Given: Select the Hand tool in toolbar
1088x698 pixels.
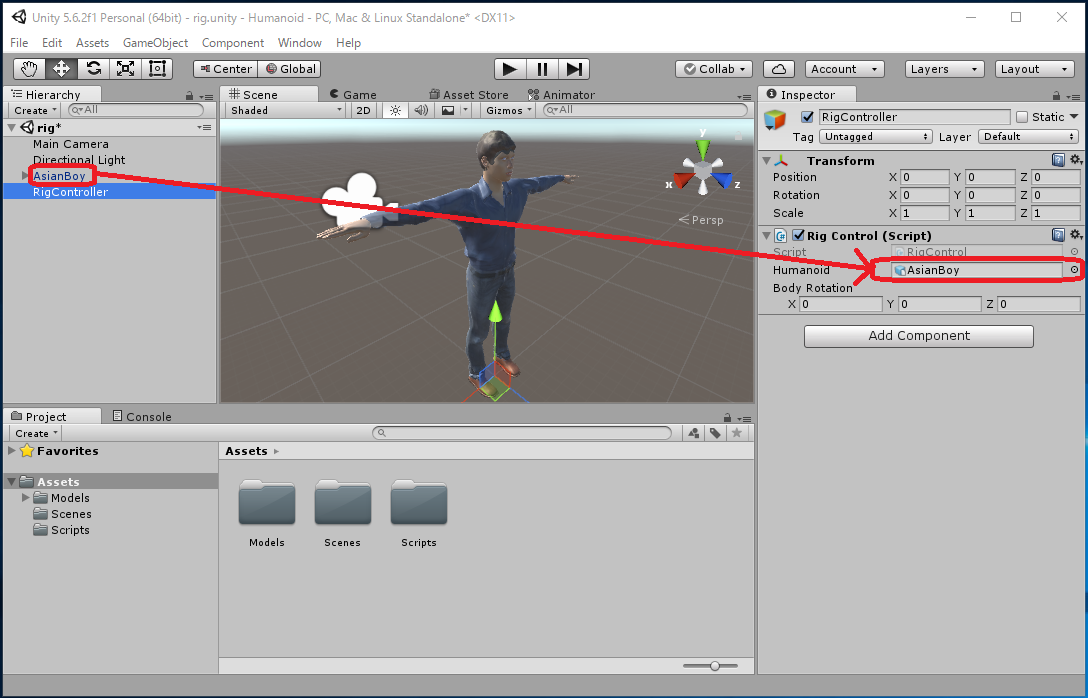Looking at the screenshot, I should 30,69.
